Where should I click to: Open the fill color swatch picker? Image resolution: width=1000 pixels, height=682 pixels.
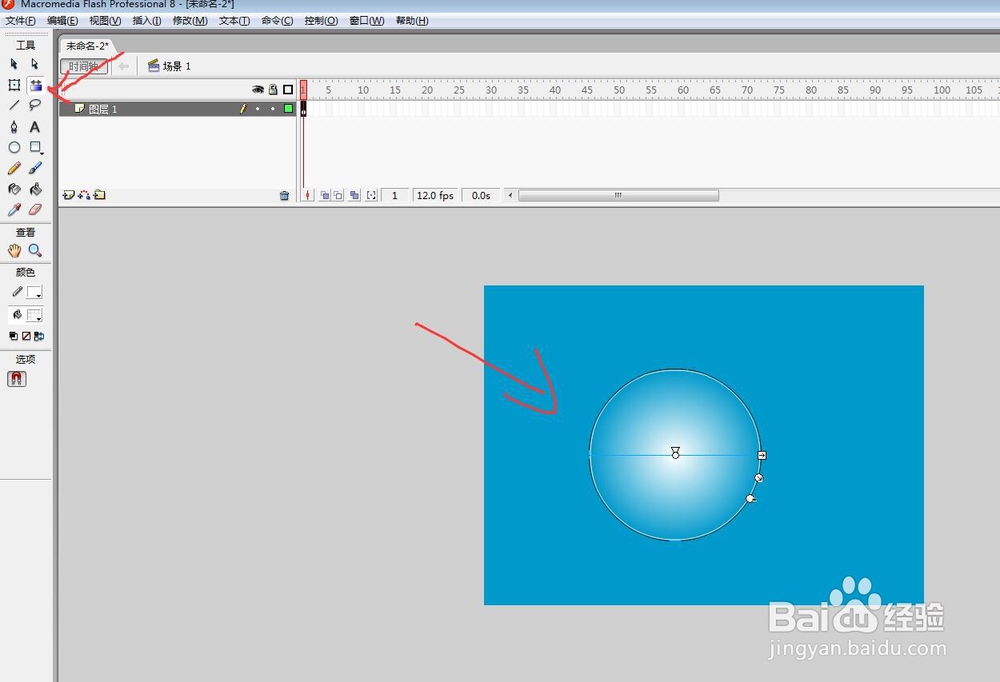tap(34, 315)
